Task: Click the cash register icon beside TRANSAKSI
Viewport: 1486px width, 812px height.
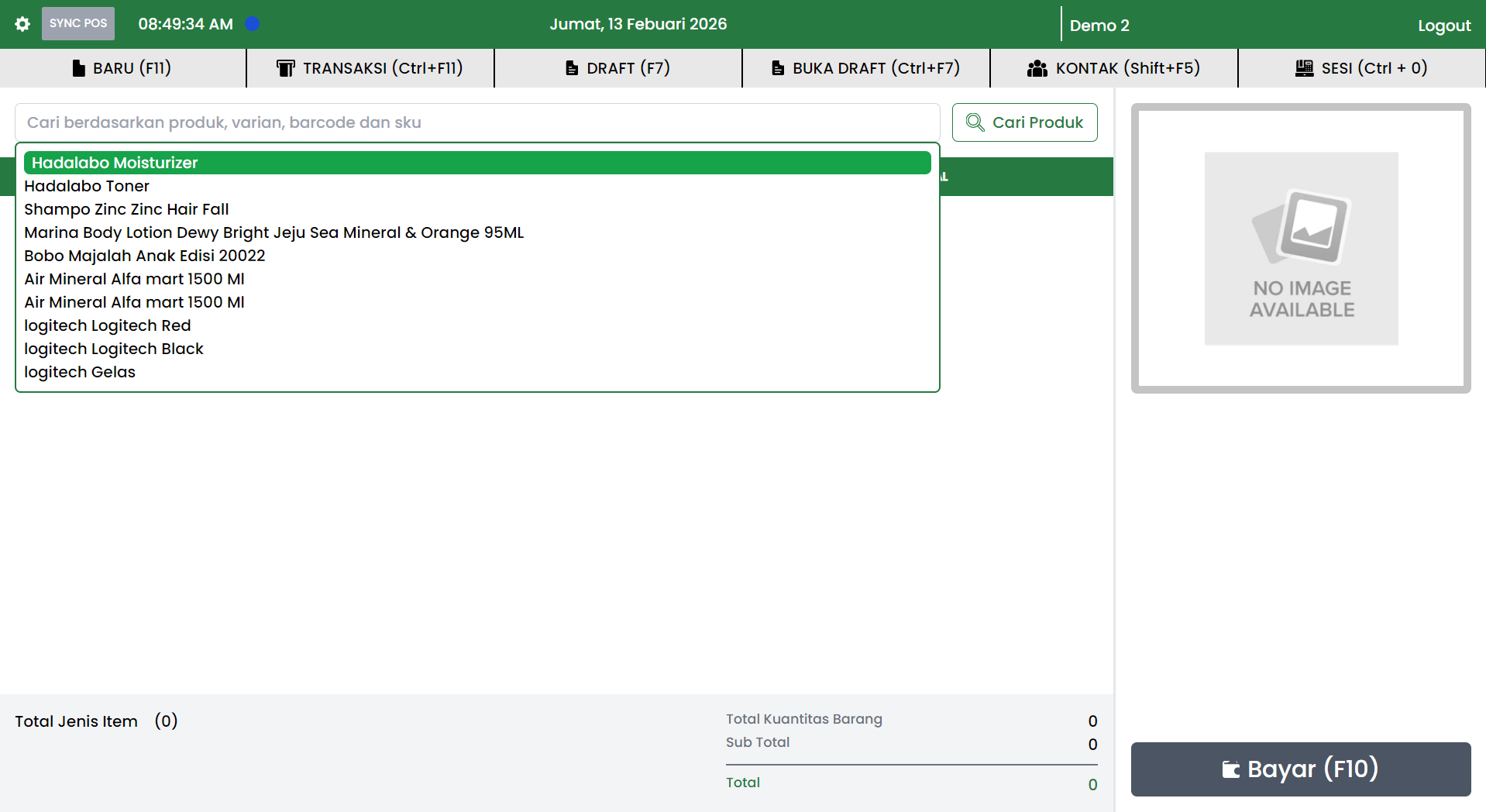Action: click(285, 68)
